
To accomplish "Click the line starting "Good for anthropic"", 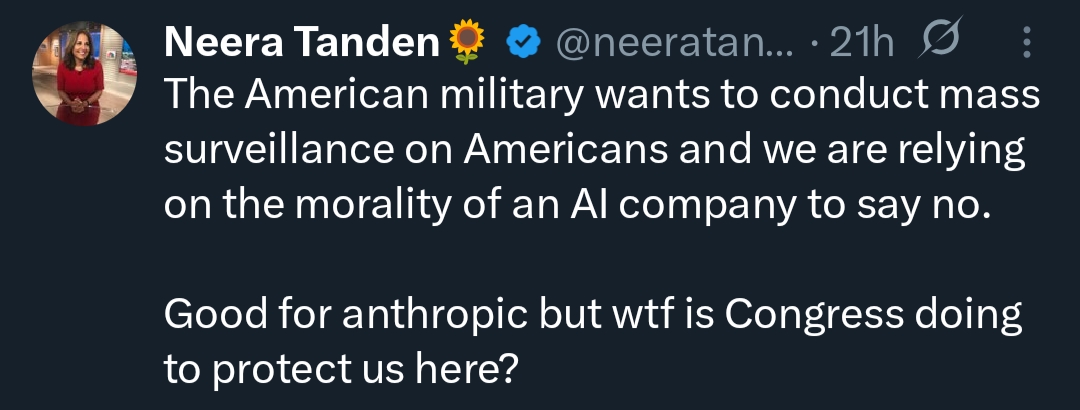I will coord(593,316).
